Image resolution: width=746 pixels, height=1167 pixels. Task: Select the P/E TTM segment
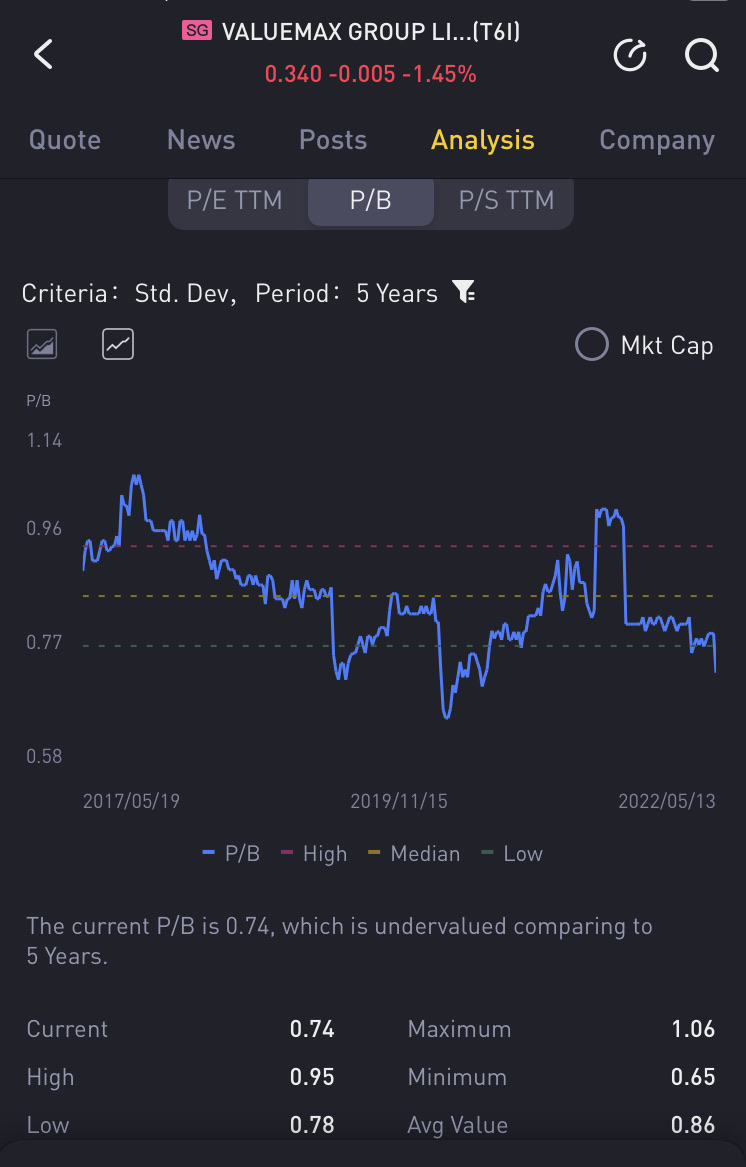tap(235, 200)
